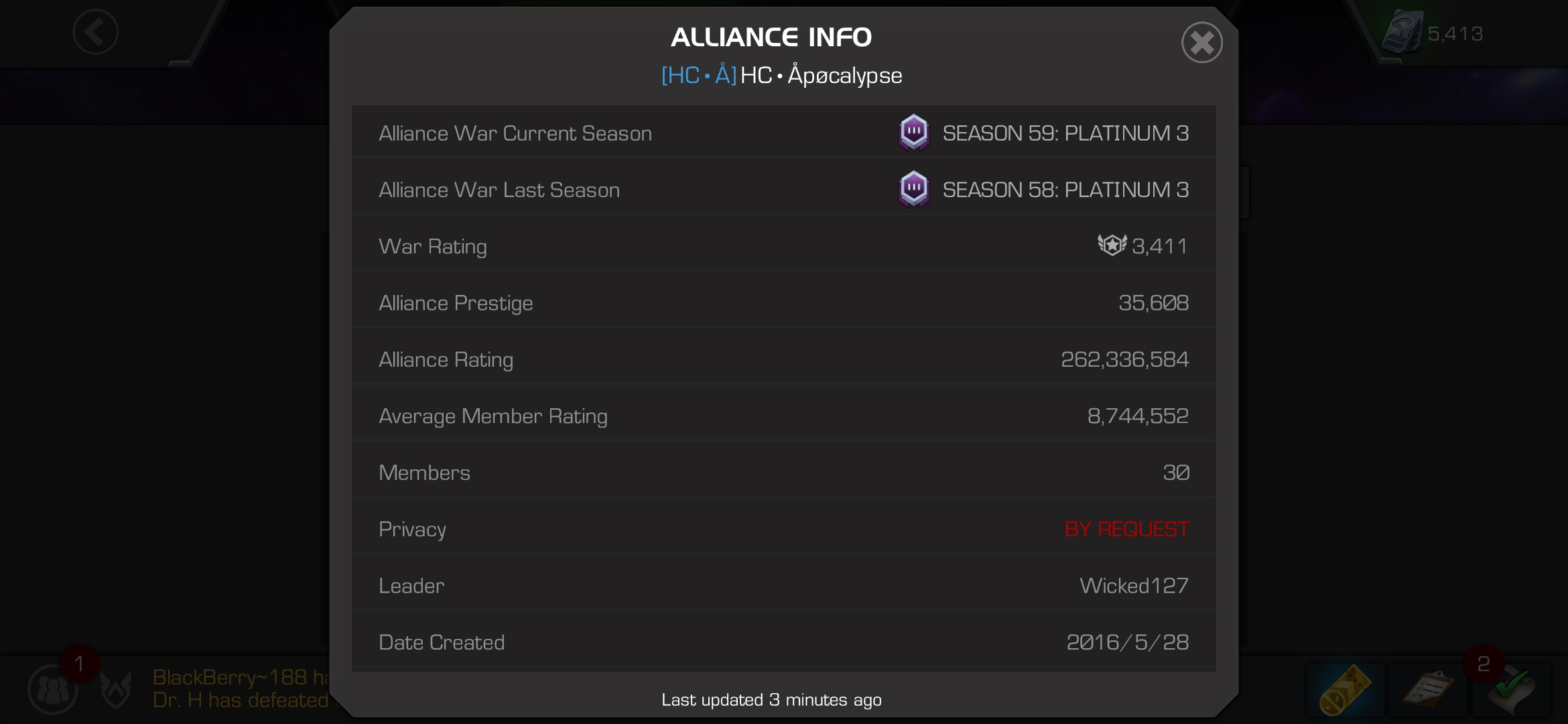Screen dimensions: 1568x724
Task: Select the Alliance War Current Season row
Action: (783, 133)
